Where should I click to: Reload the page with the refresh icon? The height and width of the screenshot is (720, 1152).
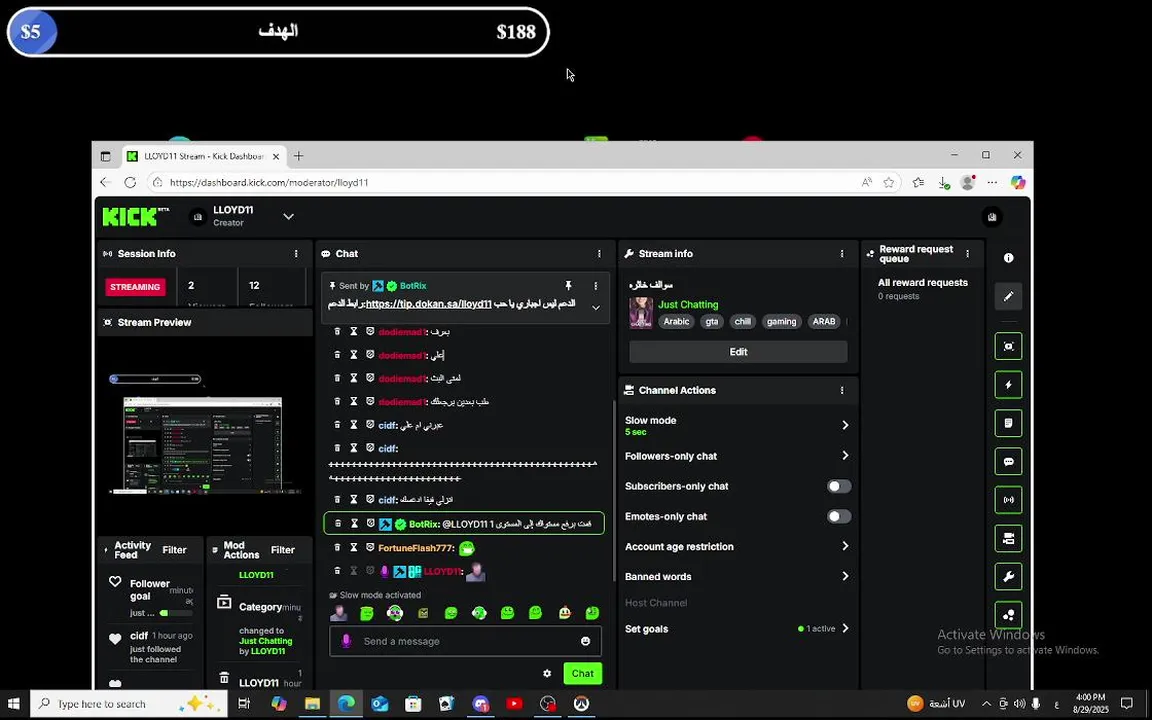click(130, 182)
